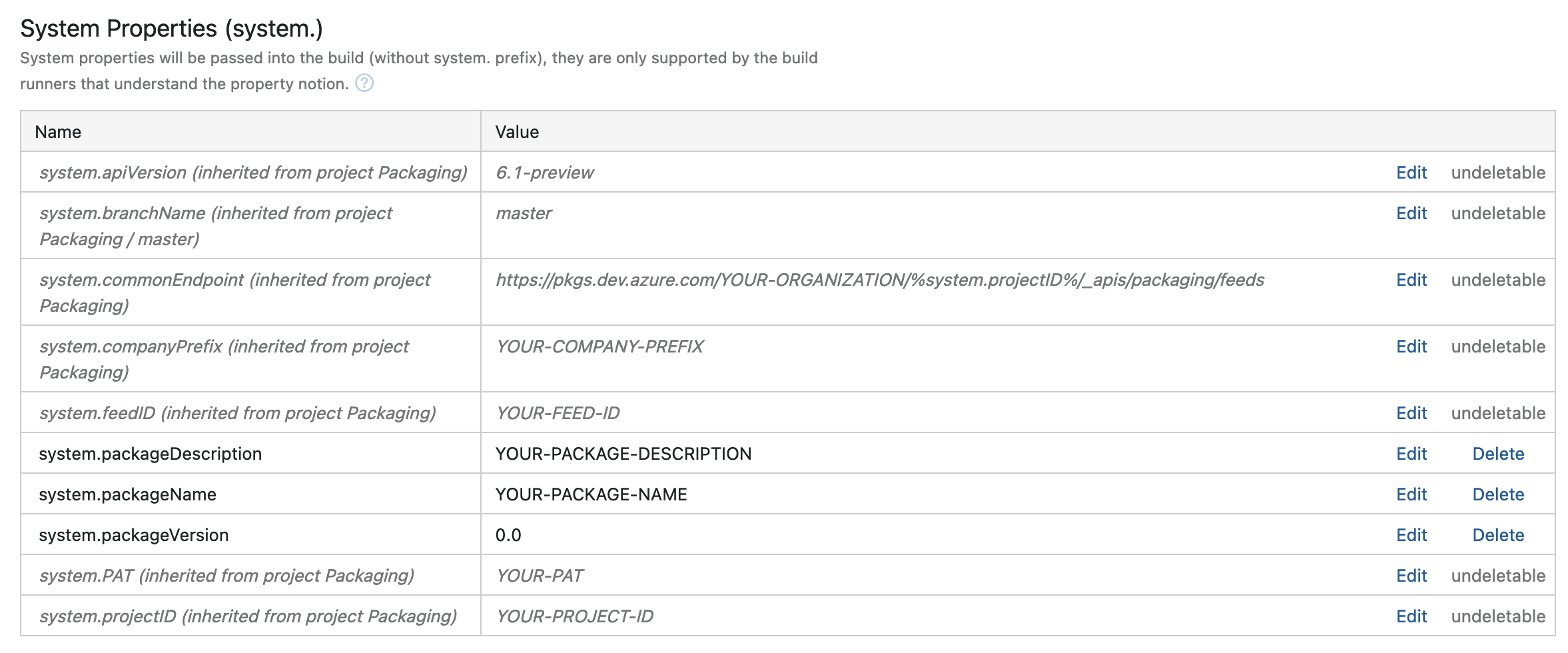
Task: Select the system.apiVersion name cell
Action: 251,172
